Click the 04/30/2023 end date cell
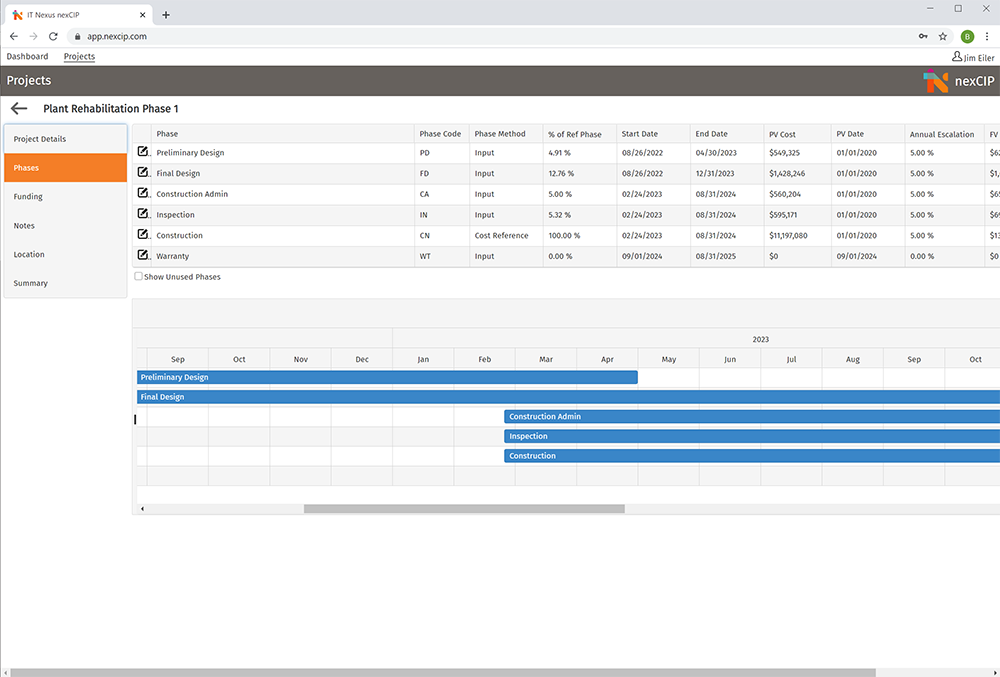The image size is (1000, 677). [x=727, y=153]
